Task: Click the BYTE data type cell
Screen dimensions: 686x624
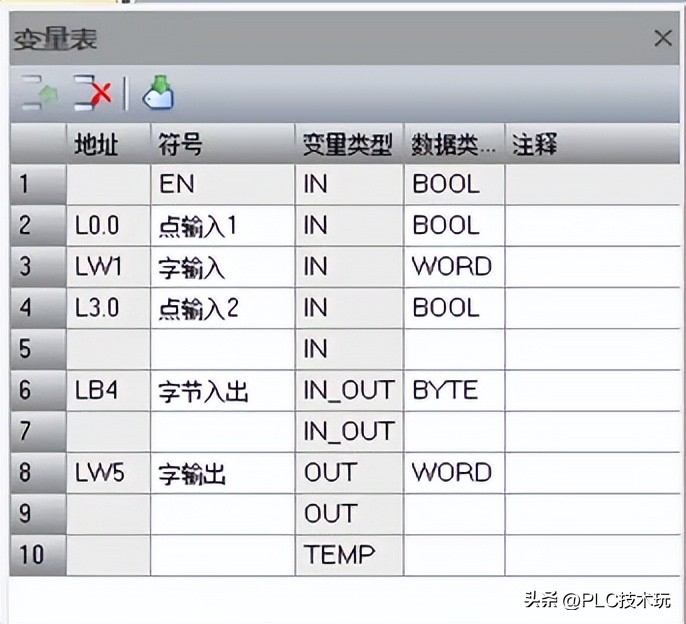Action: click(454, 390)
